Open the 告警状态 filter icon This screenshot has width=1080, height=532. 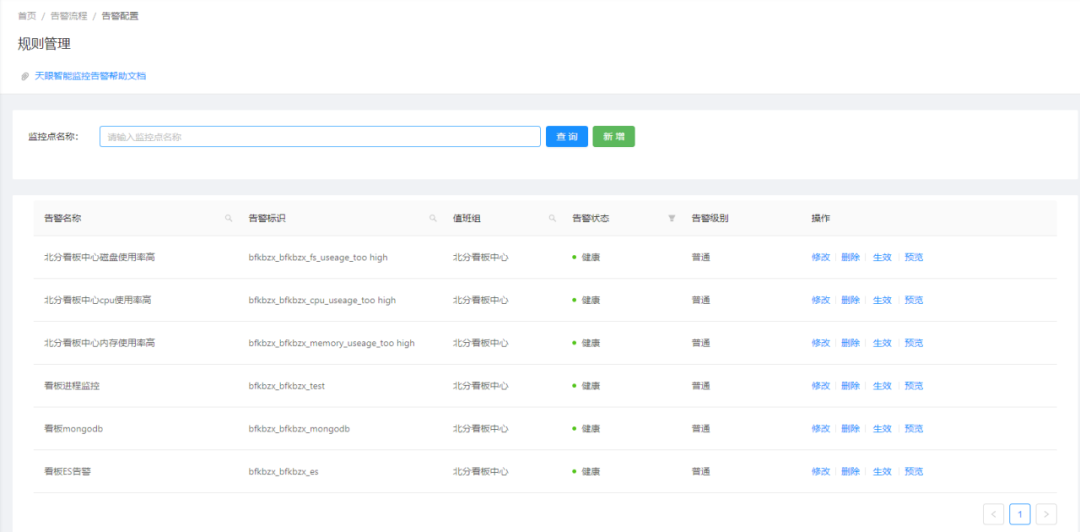(x=672, y=218)
